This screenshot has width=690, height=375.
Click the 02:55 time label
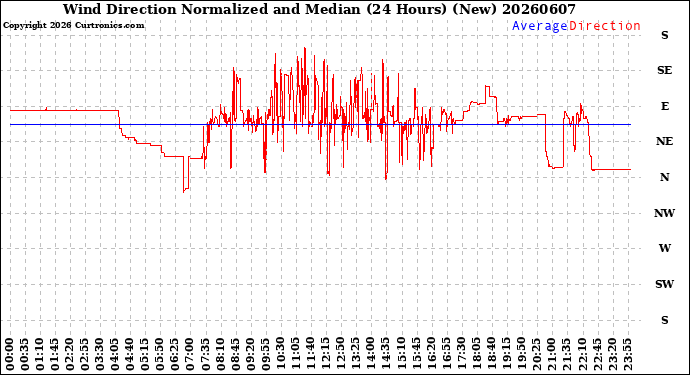[x=85, y=354]
